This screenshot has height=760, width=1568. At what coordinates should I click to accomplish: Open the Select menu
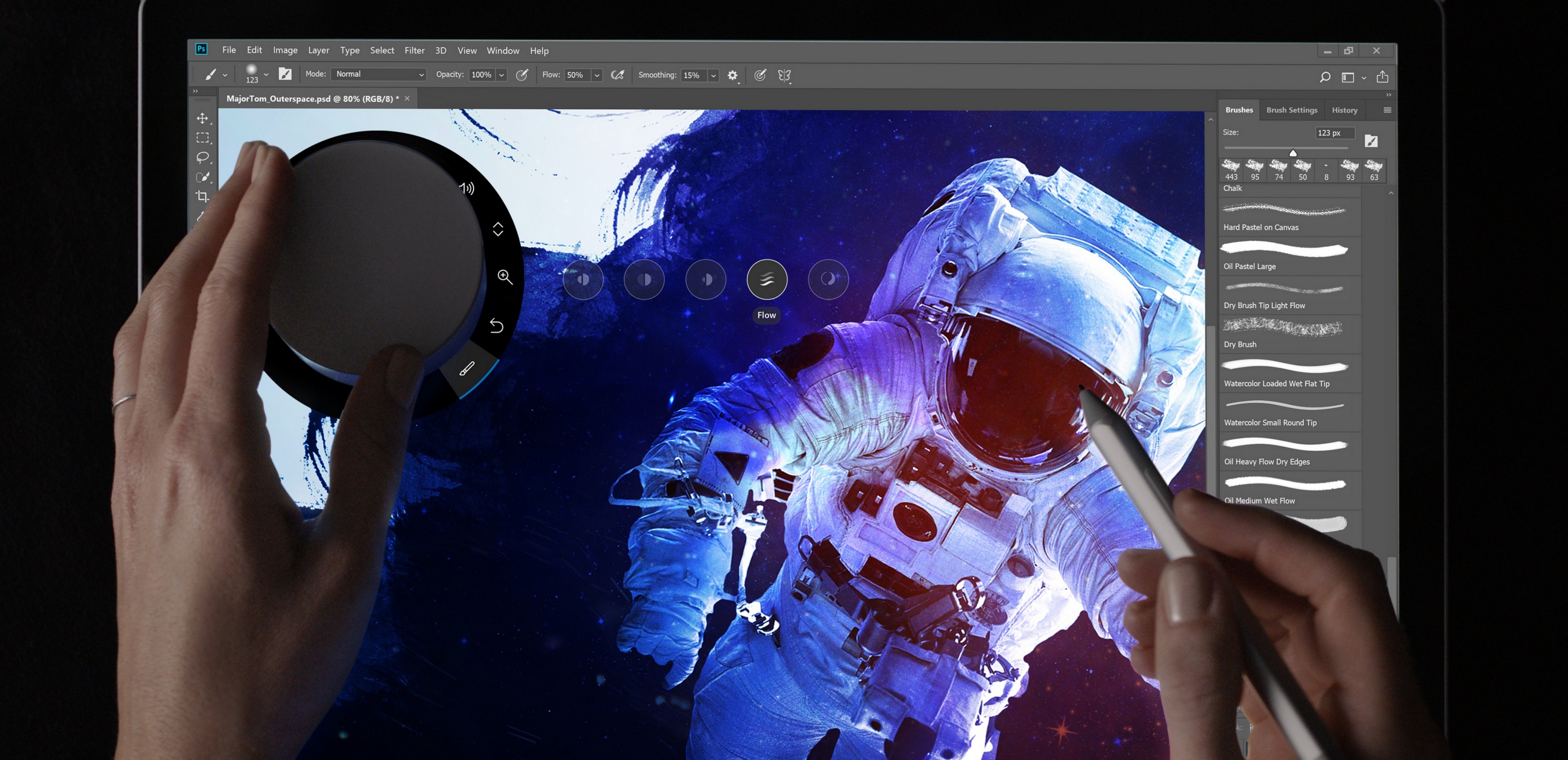pos(382,51)
